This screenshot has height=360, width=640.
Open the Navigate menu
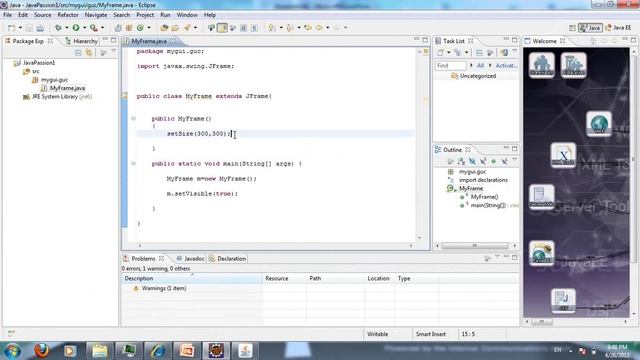click(x=96, y=15)
